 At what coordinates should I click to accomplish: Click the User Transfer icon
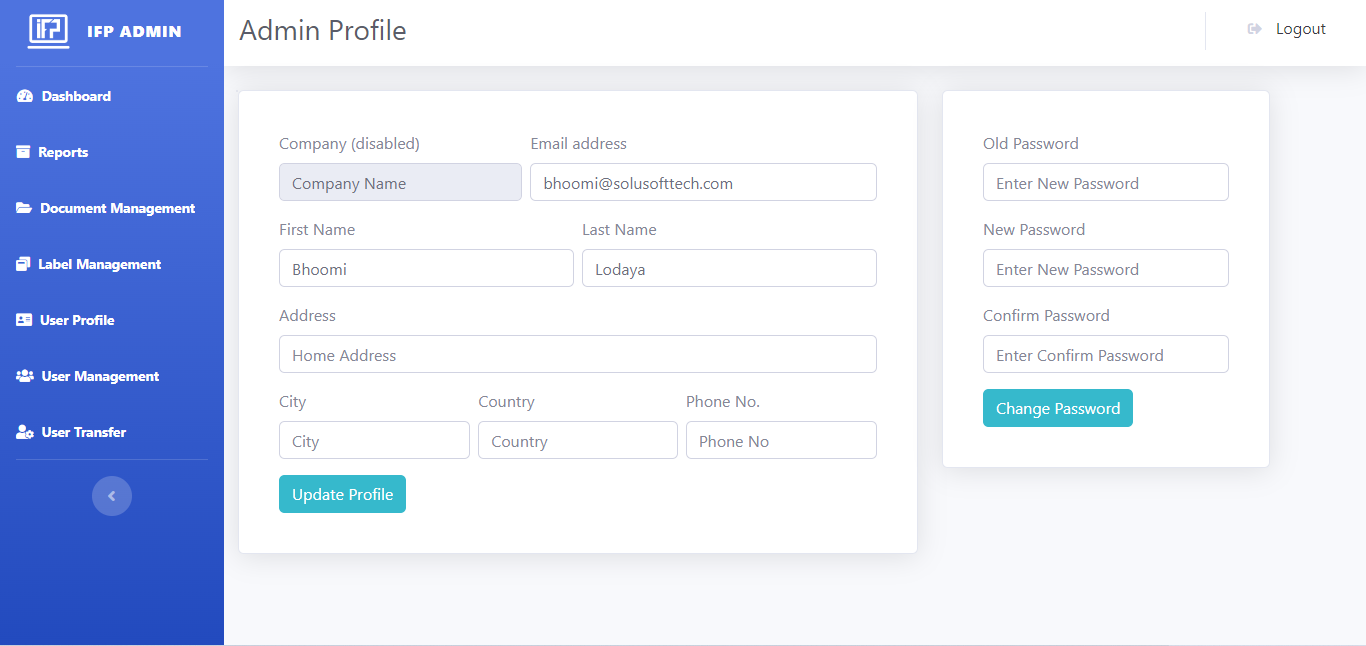coord(25,432)
